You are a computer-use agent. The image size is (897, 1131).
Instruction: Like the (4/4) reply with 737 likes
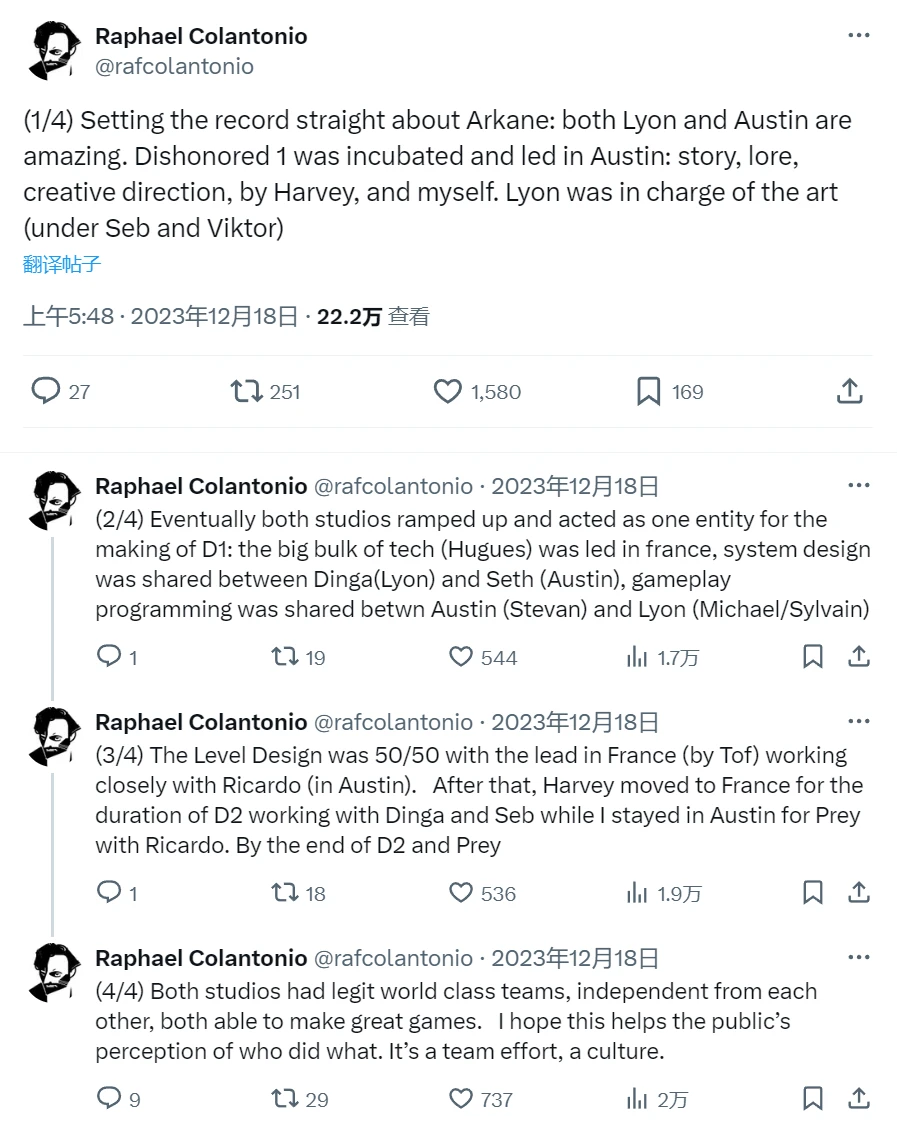(460, 1099)
